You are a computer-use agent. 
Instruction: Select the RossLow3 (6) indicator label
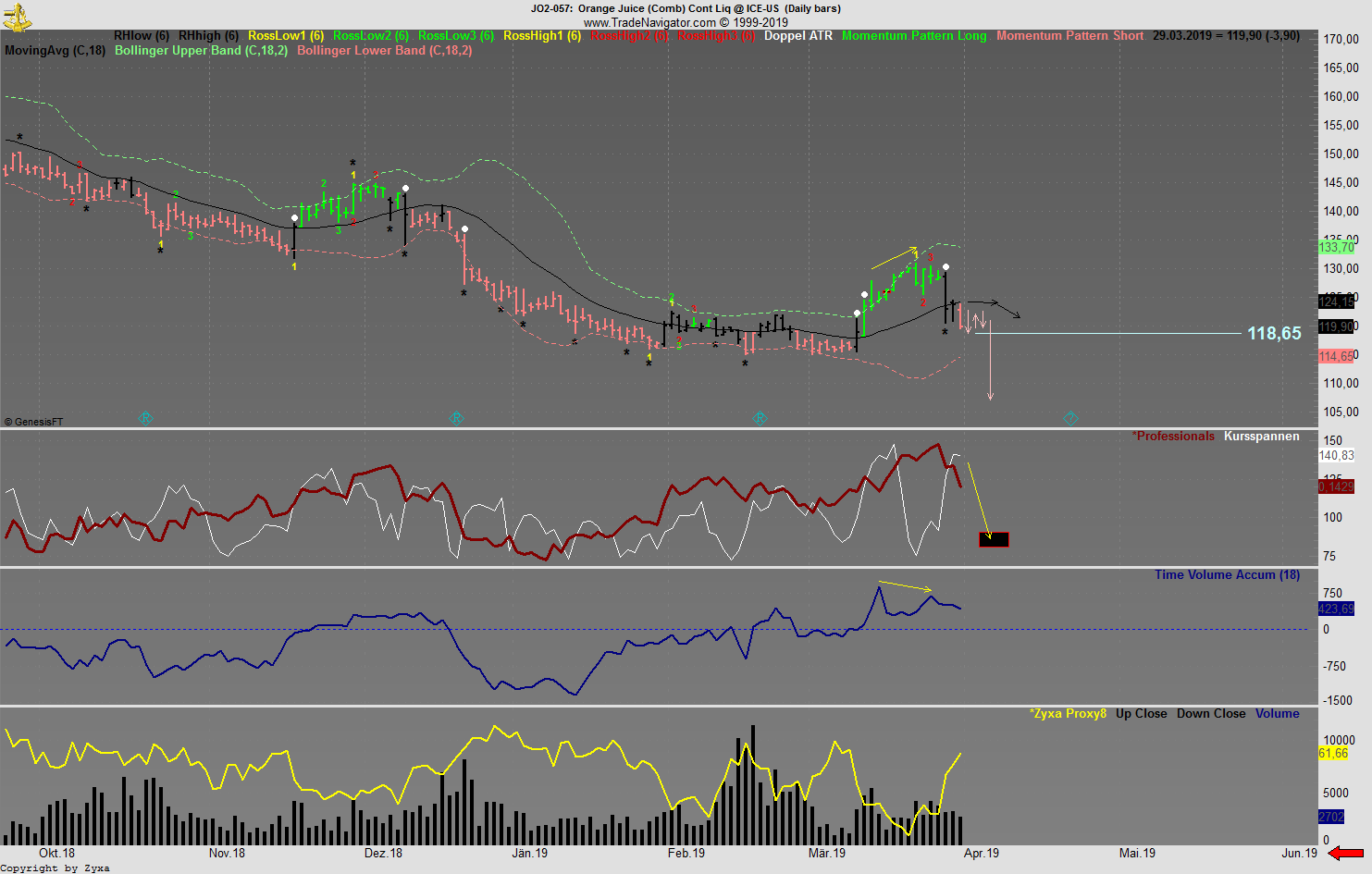point(456,36)
